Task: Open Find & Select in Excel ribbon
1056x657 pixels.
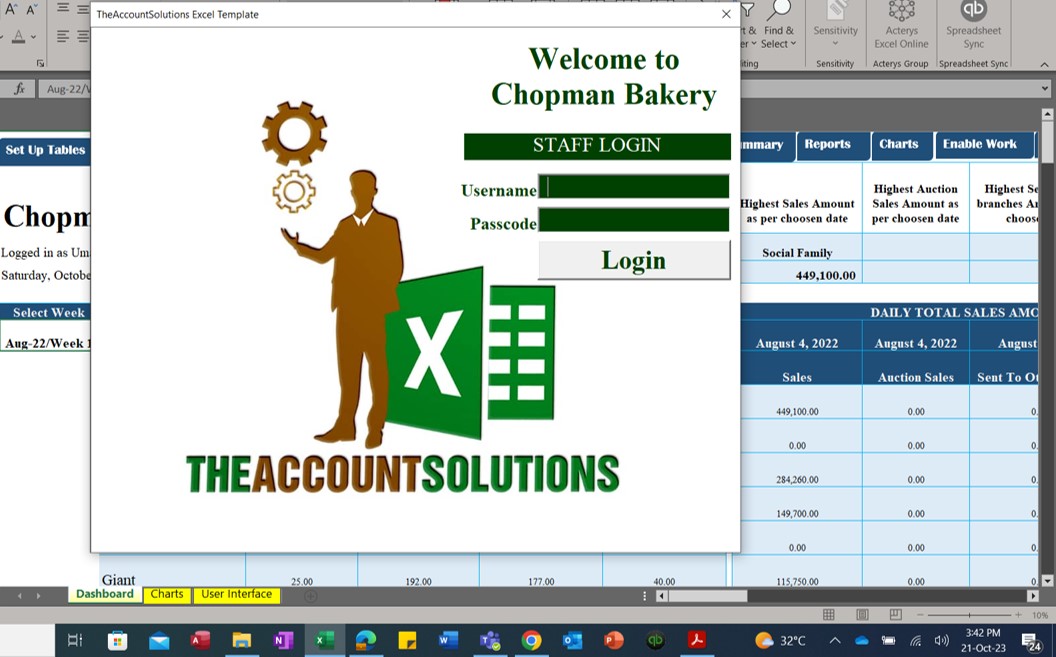Action: (x=779, y=27)
